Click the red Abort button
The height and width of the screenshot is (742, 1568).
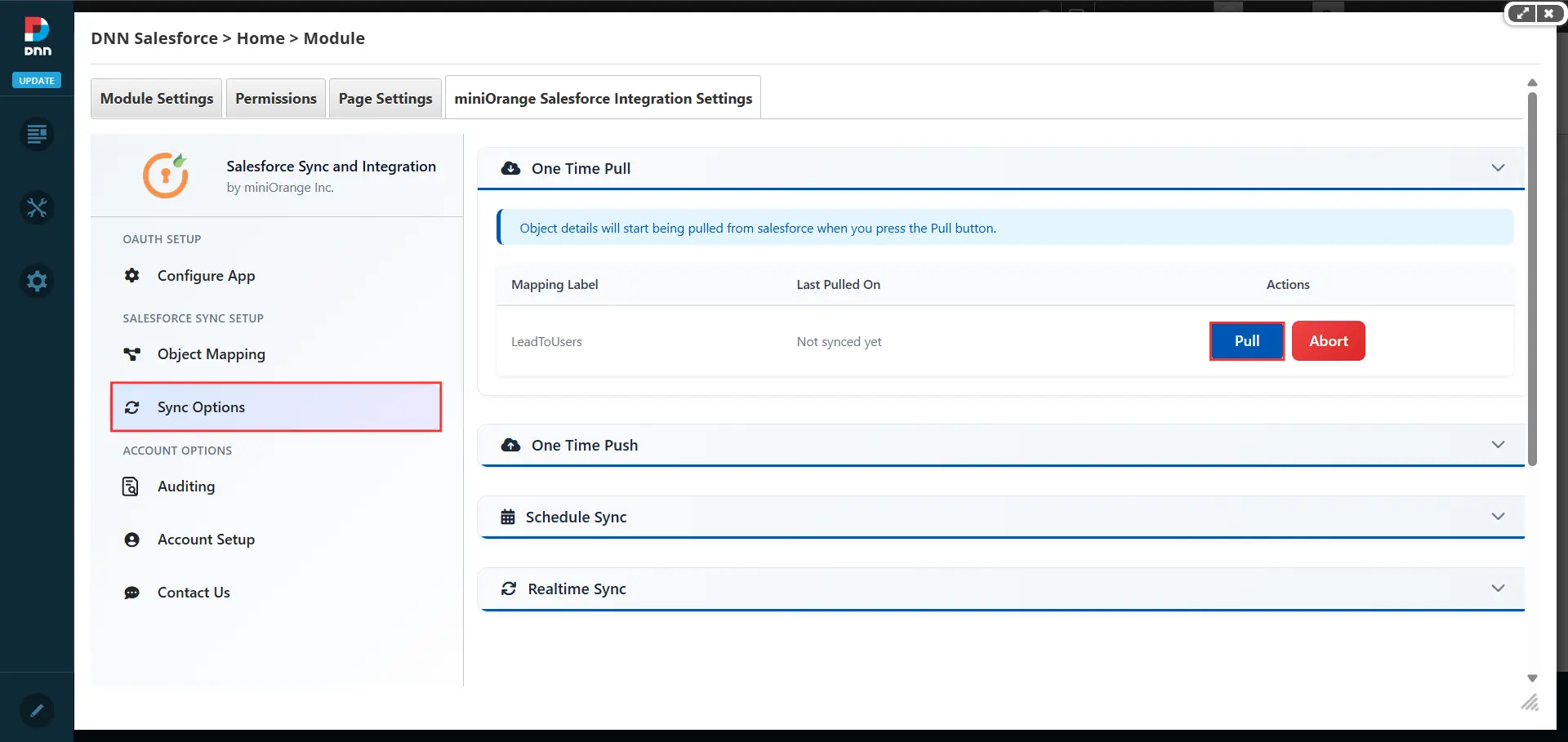[x=1329, y=341]
